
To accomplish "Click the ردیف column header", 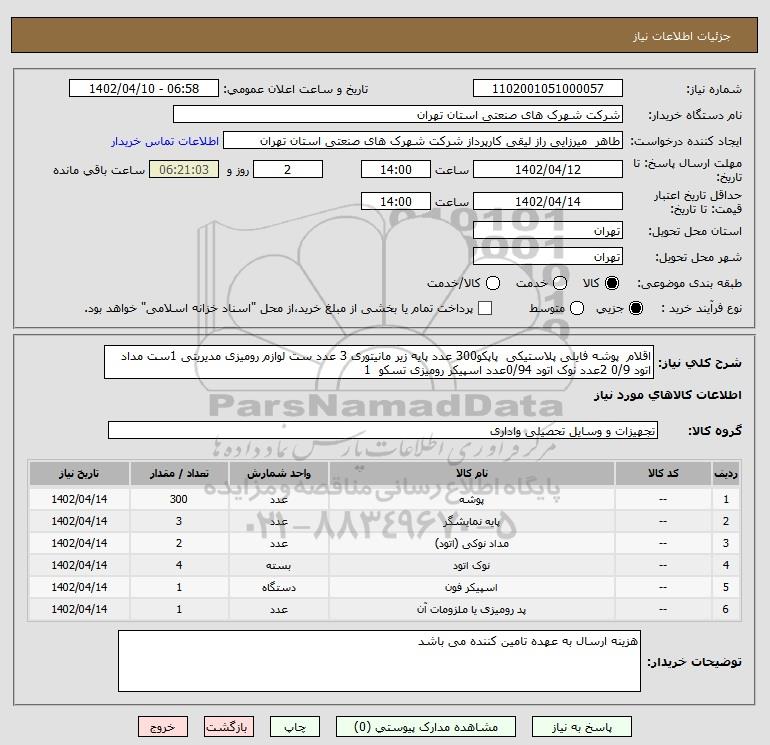I will coord(726,473).
